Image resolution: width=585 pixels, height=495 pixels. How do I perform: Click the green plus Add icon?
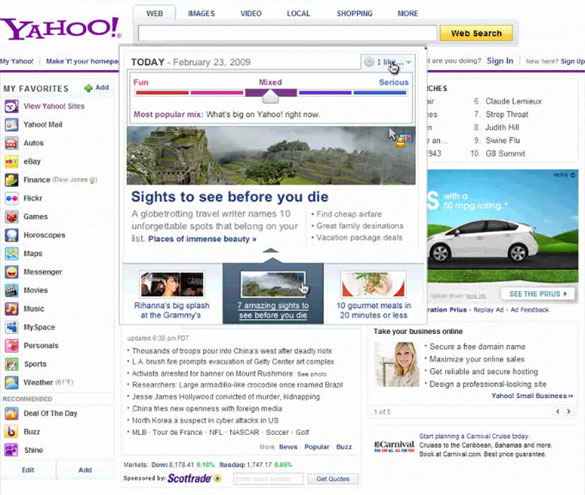click(x=88, y=88)
